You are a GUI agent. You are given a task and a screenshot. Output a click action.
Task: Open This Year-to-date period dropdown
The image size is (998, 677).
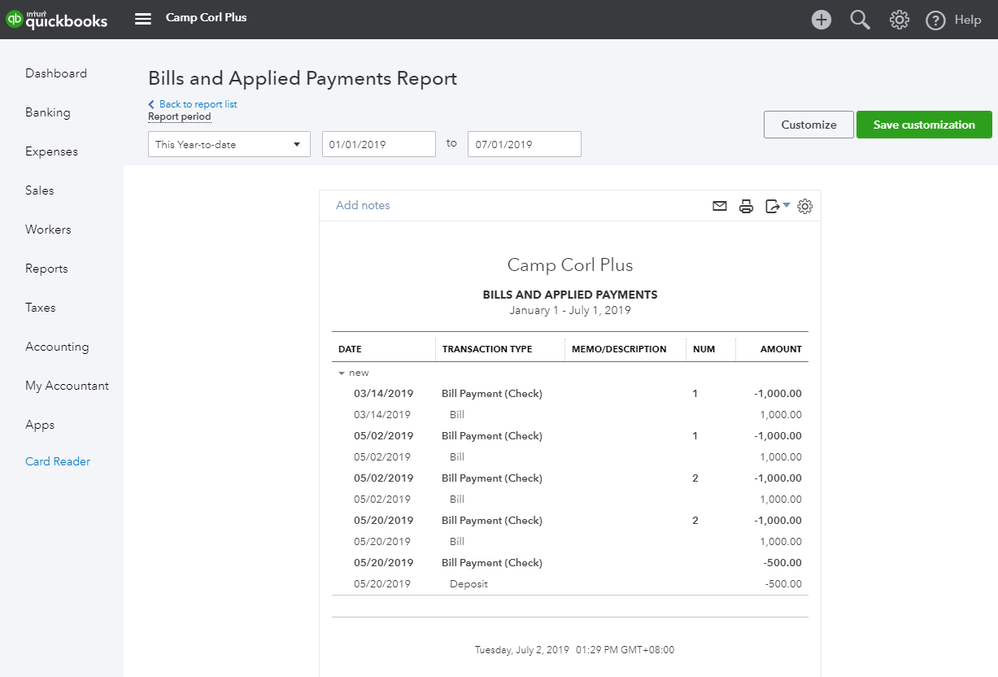229,144
